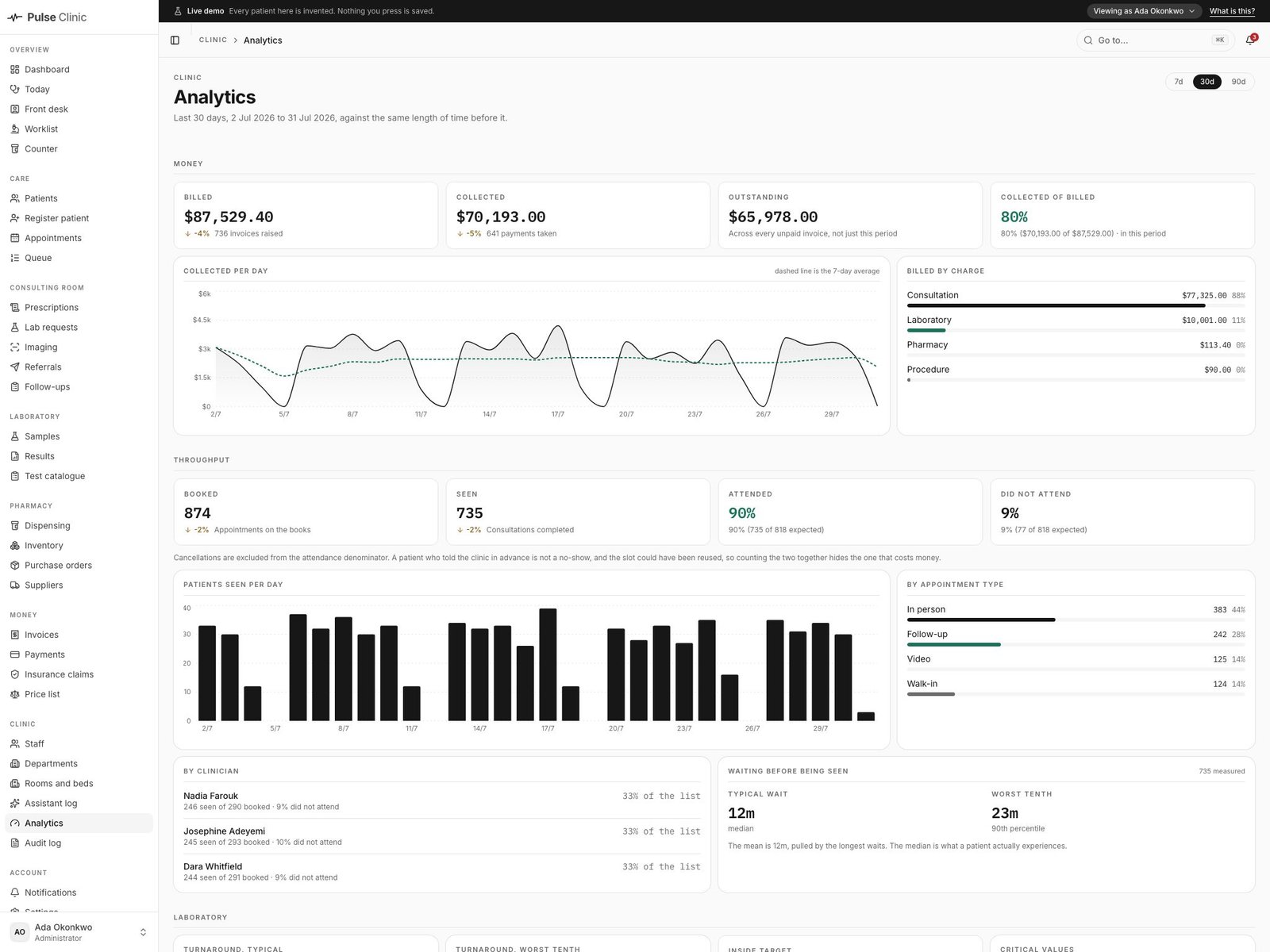
Task: Click the Attended 90% figure
Action: tap(742, 513)
